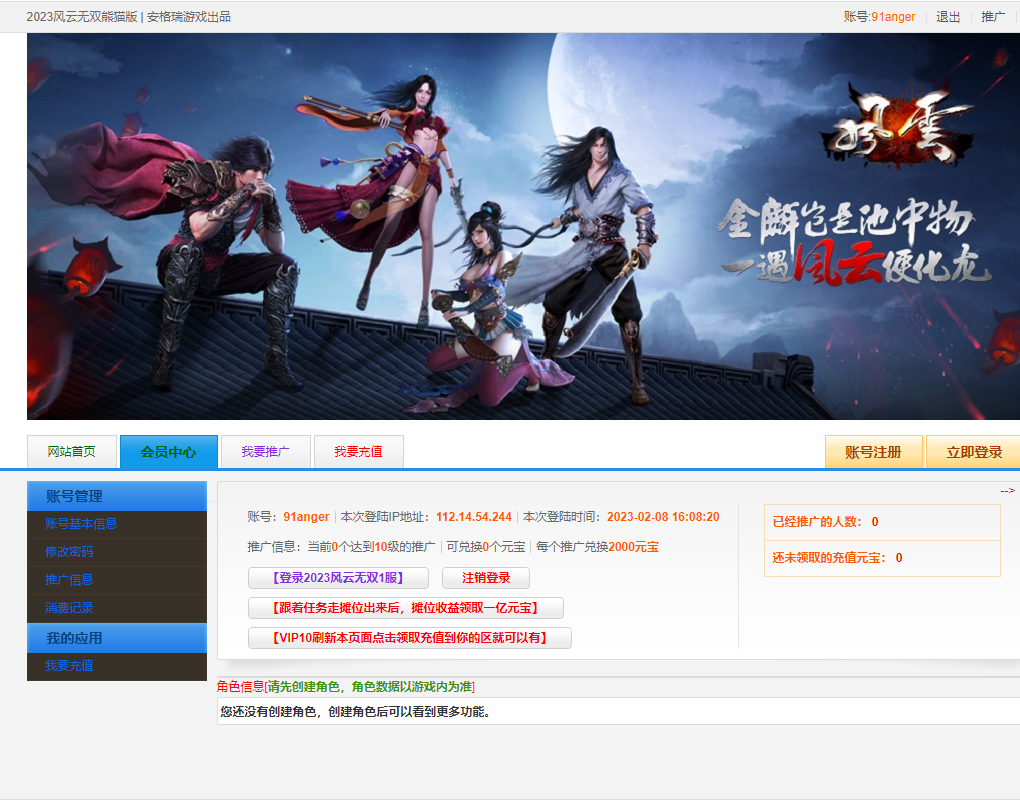Click the 立即登录 button
1020x807 pixels.
click(973, 452)
